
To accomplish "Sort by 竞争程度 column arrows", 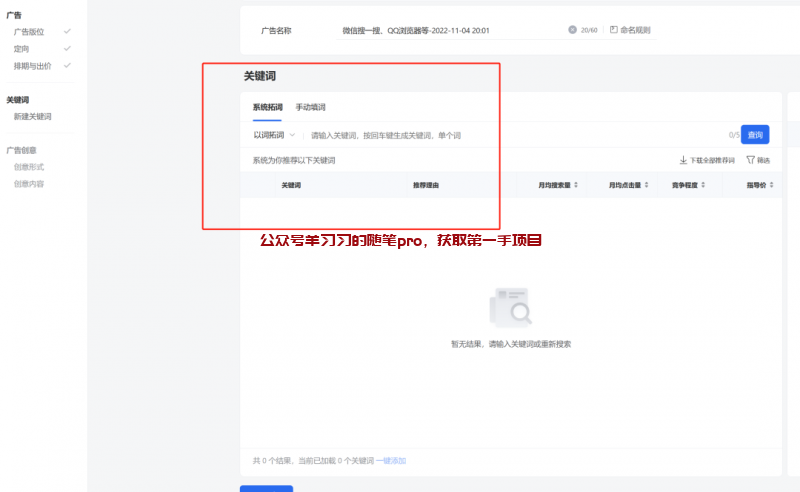I will click(x=703, y=185).
